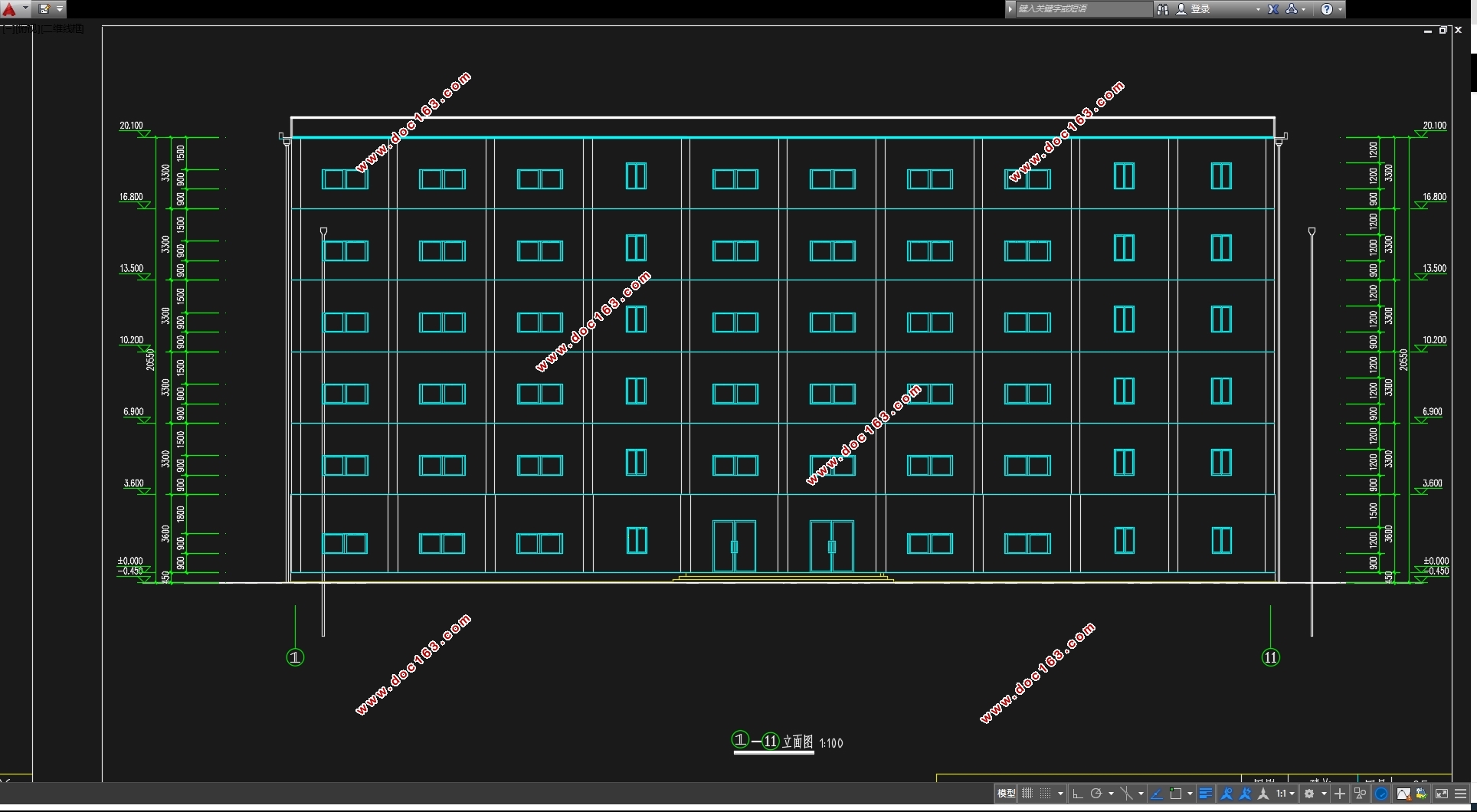Open status bar customization menu icon
1477x812 pixels.
click(1461, 794)
